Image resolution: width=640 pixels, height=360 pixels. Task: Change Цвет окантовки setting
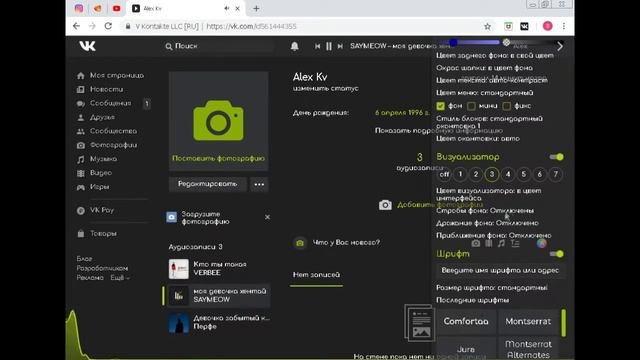(478, 139)
